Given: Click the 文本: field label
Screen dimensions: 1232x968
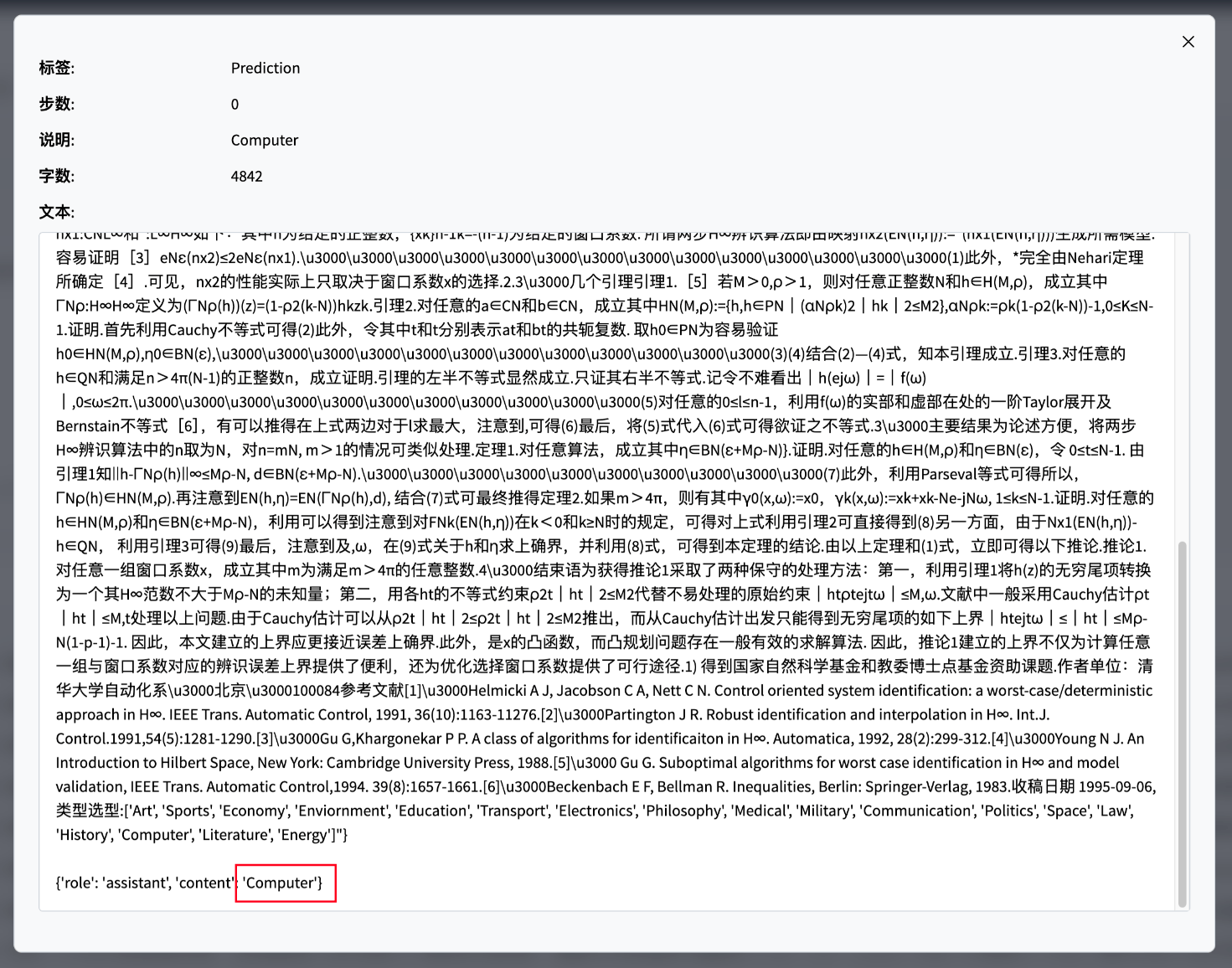Looking at the screenshot, I should click(56, 212).
